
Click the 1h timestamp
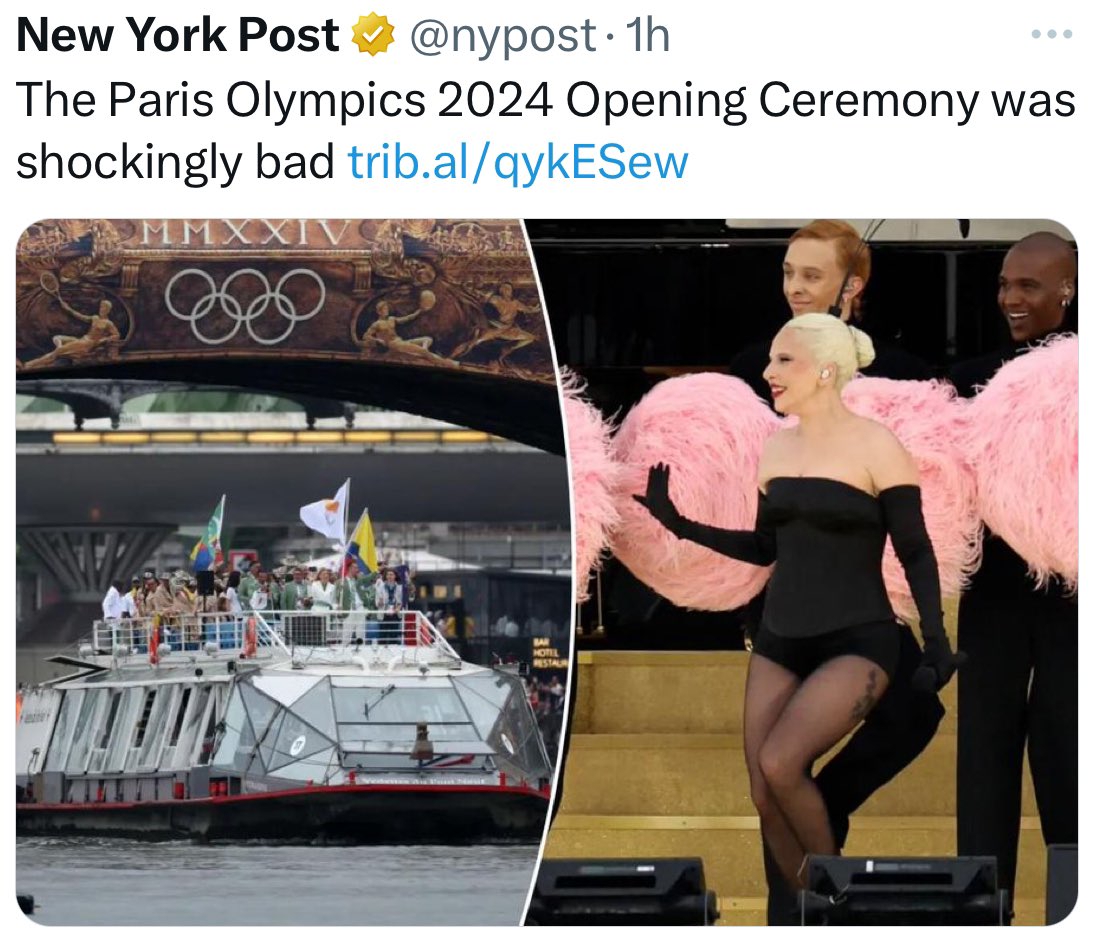pos(647,35)
